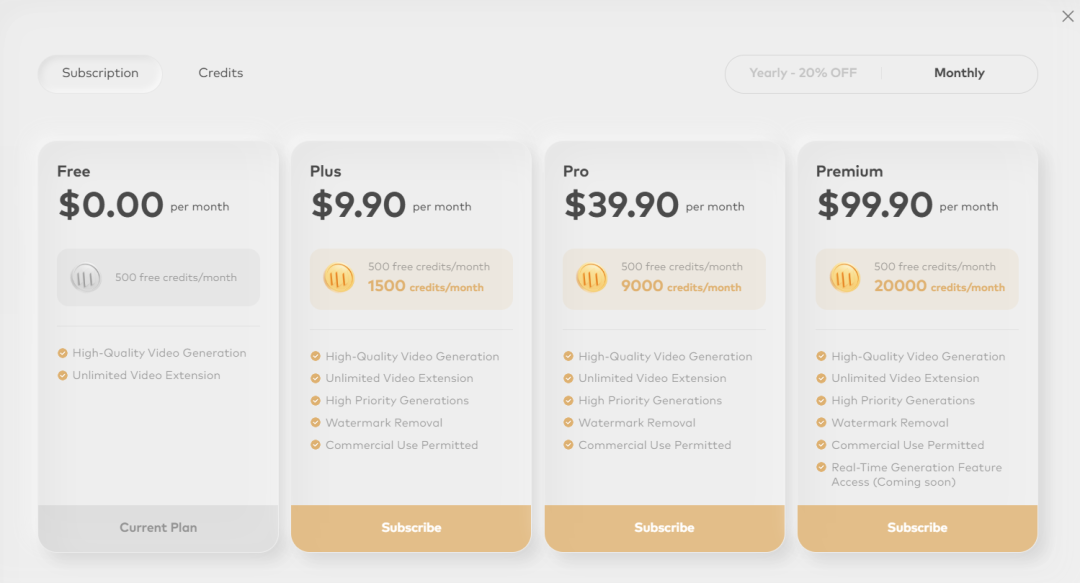Click checkmark next to Free plan's Unlimited Video Extension

coord(63,376)
